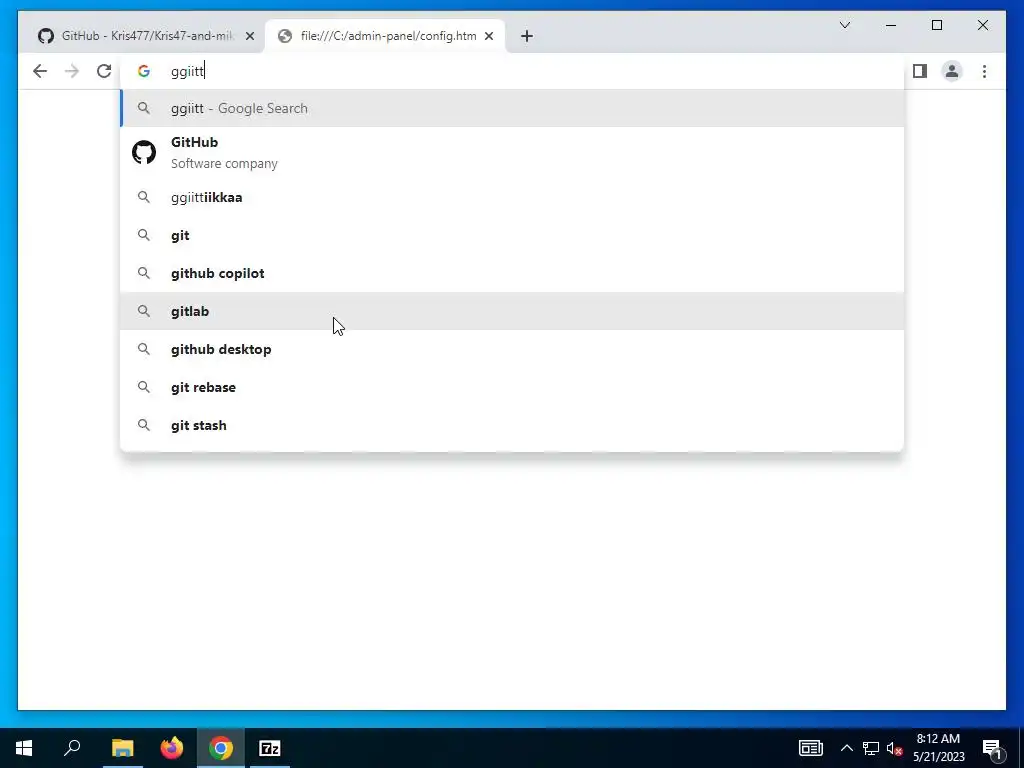
Task: Open the side panel icon
Action: (920, 71)
